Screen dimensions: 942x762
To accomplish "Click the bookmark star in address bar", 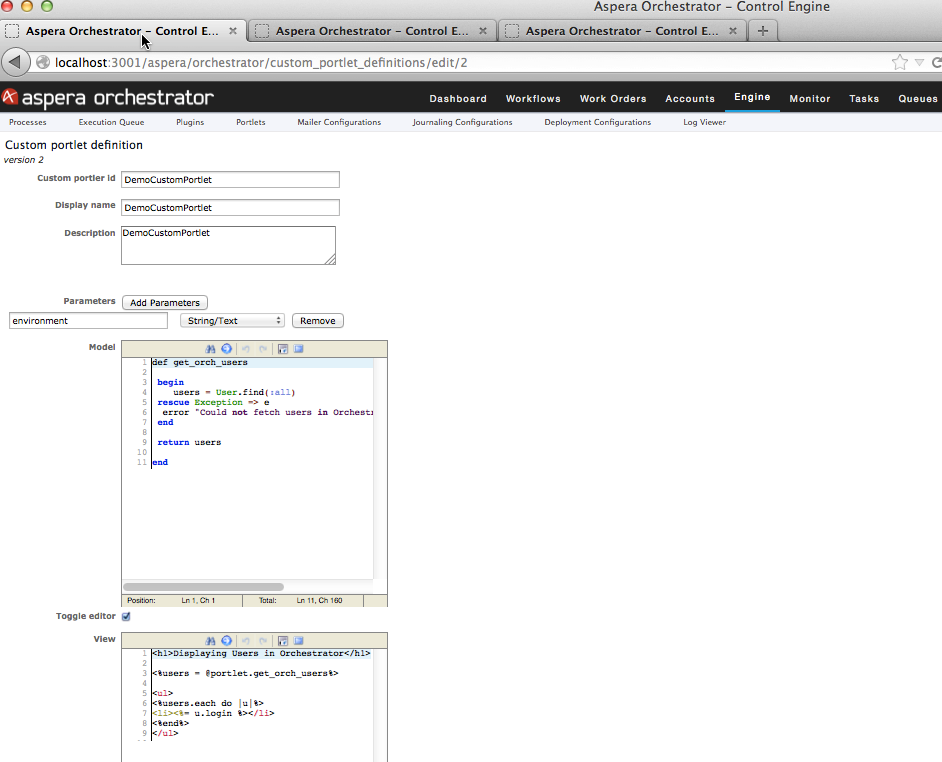I will [x=899, y=62].
